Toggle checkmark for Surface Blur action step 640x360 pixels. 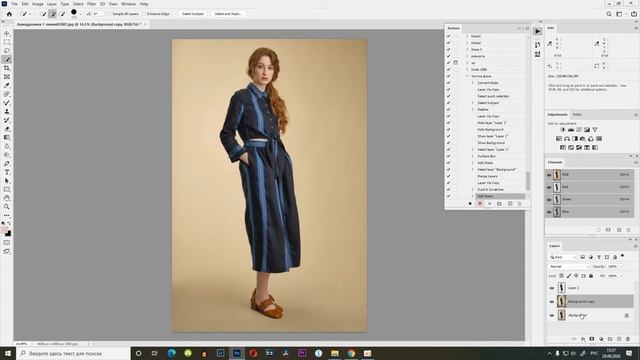(x=449, y=156)
